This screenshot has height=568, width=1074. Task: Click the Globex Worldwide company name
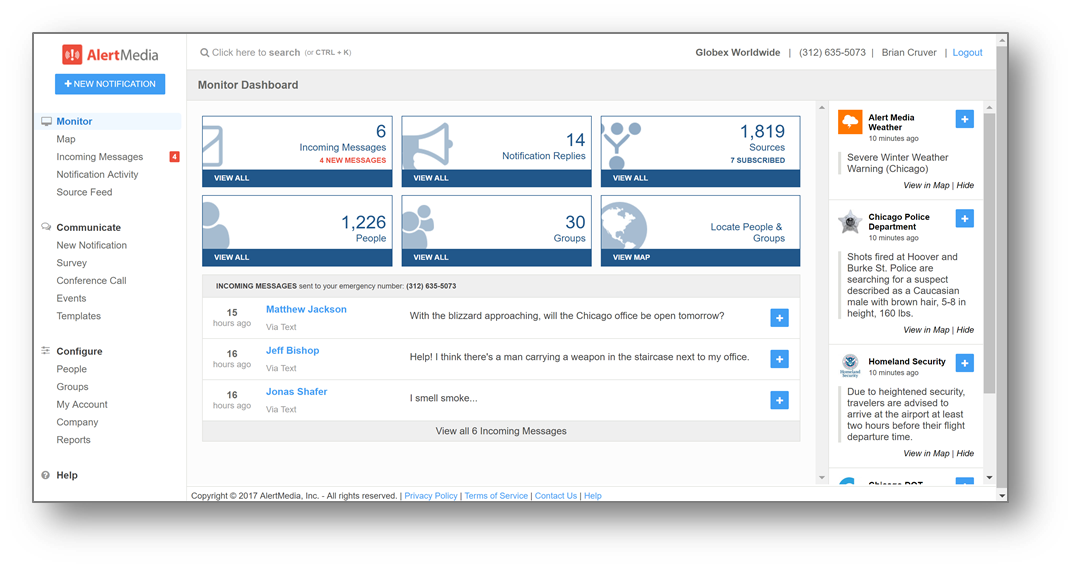coord(738,53)
